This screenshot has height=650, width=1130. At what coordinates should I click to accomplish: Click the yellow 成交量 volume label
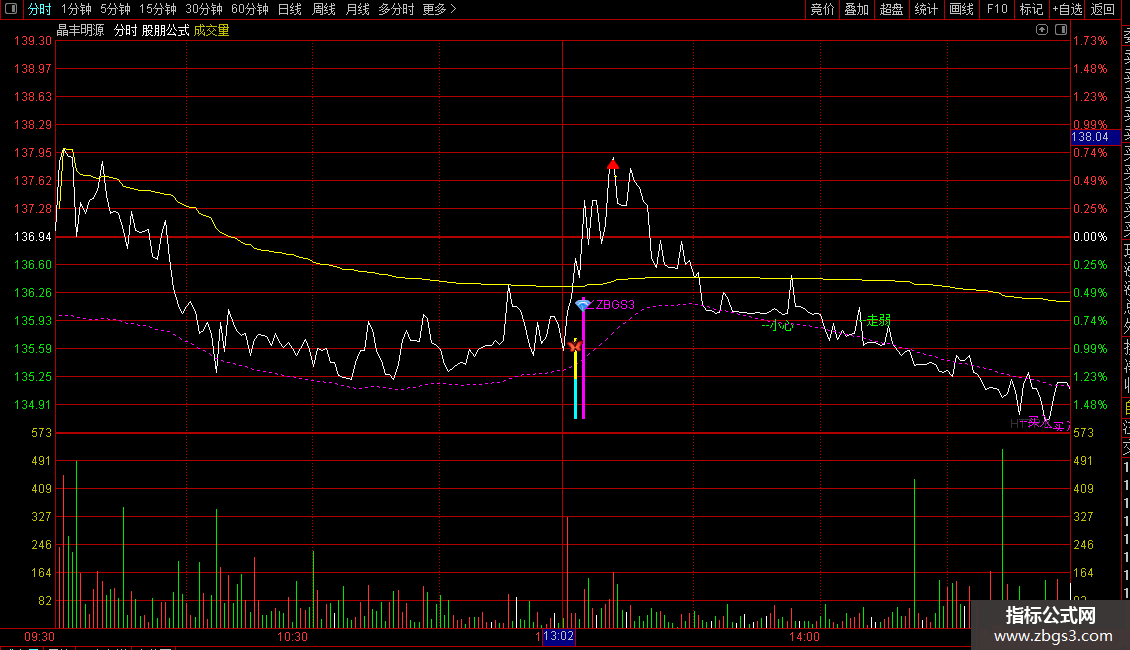click(x=212, y=30)
